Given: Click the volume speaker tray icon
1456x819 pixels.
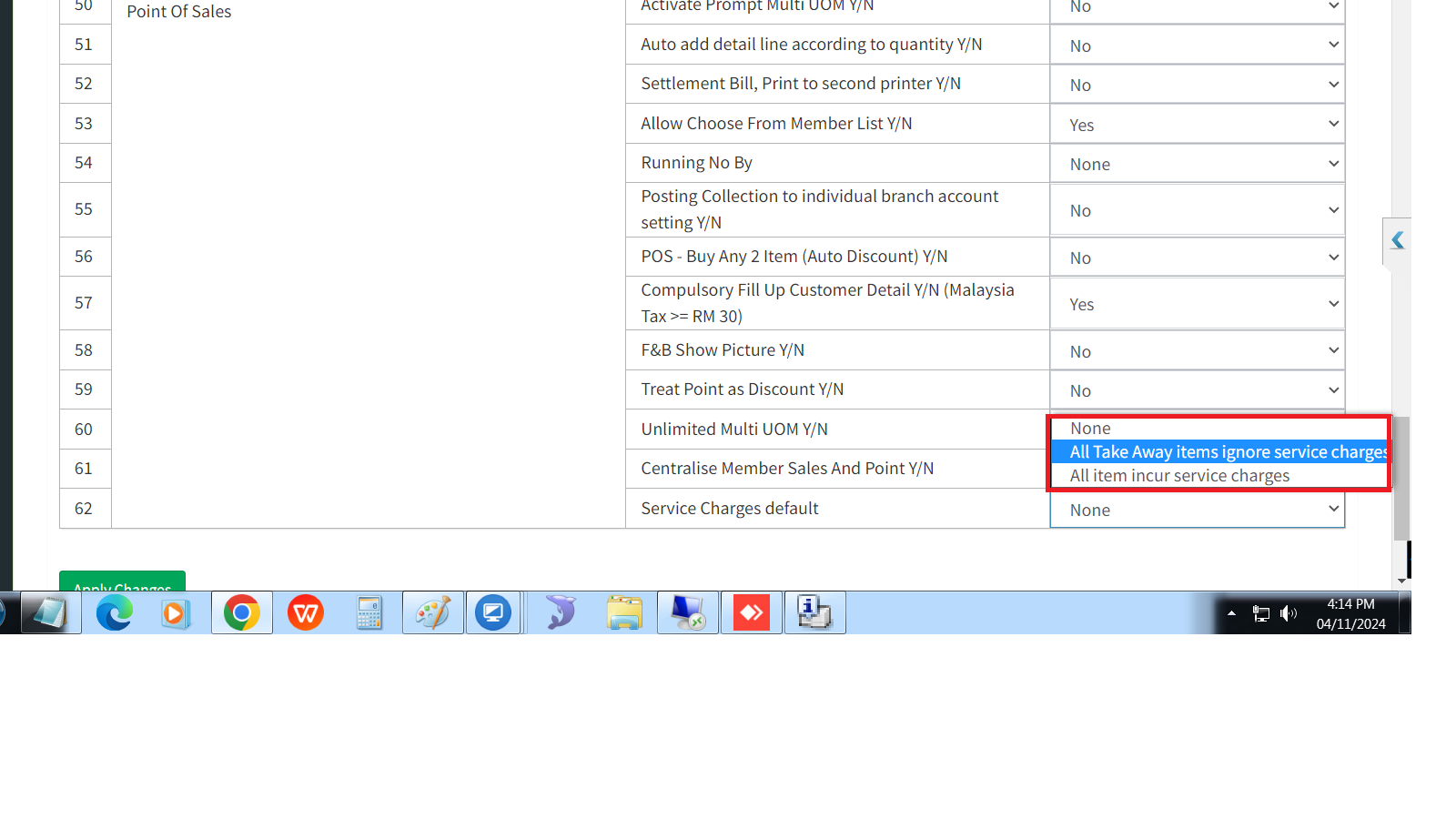Looking at the screenshot, I should 1289,613.
